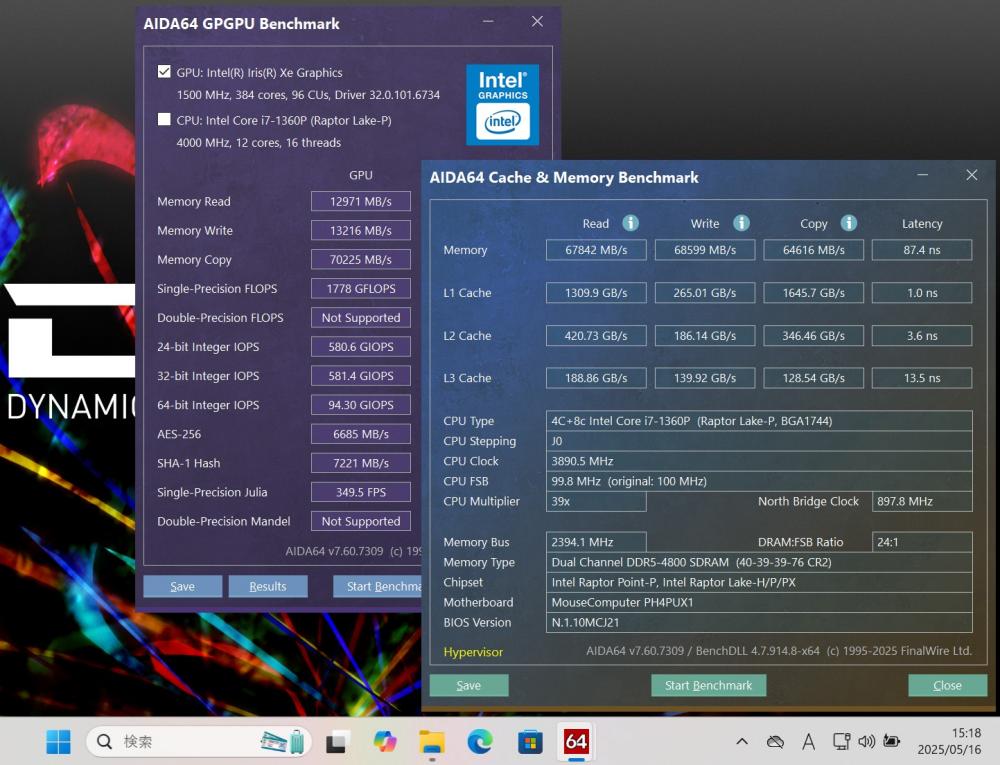Click Double-Precision Mandel Not Supported field
The height and width of the screenshot is (765, 1000).
pos(361,521)
